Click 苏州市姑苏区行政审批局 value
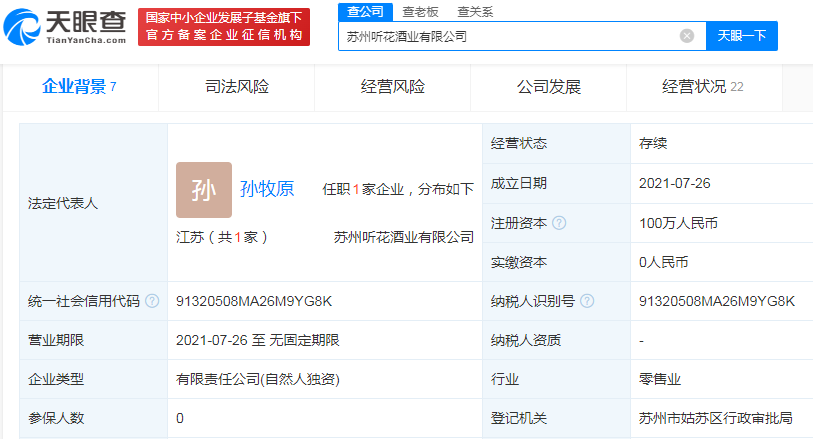Screen dimensions: 813x439 (716, 418)
